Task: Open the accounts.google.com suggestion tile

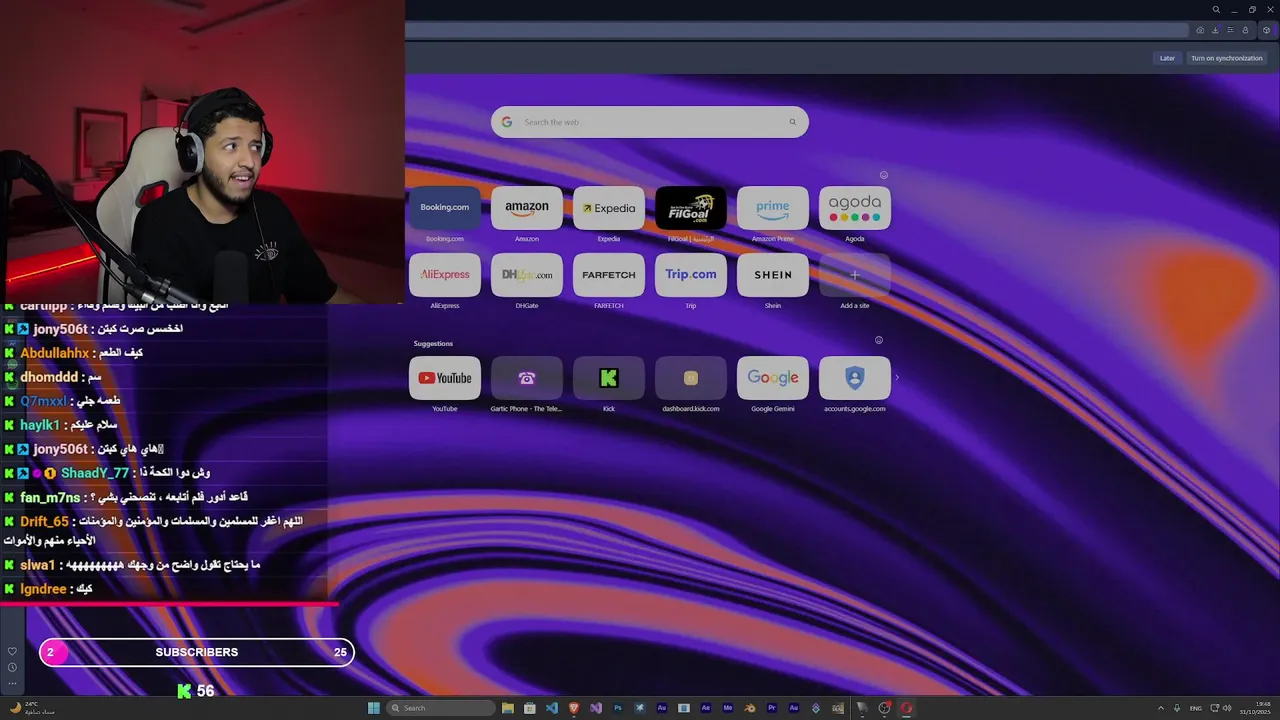Action: [855, 378]
